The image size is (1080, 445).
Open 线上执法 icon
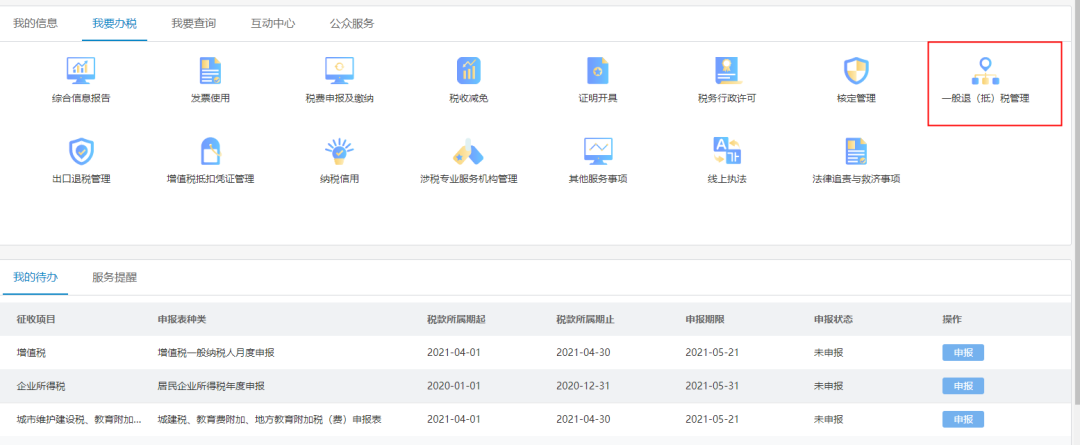(727, 152)
